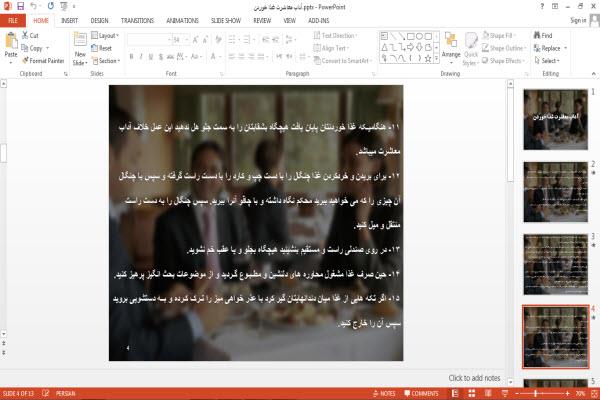Viewport: 600px width, 400px height.
Task: Increase font size
Action: (x=196, y=40)
